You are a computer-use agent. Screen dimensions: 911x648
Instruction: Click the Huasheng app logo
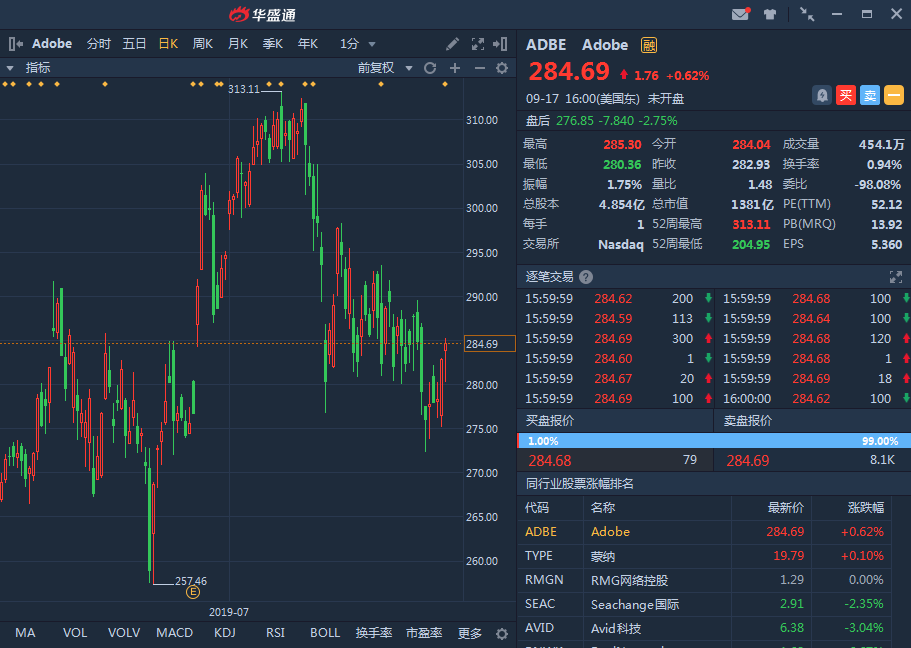click(x=263, y=15)
